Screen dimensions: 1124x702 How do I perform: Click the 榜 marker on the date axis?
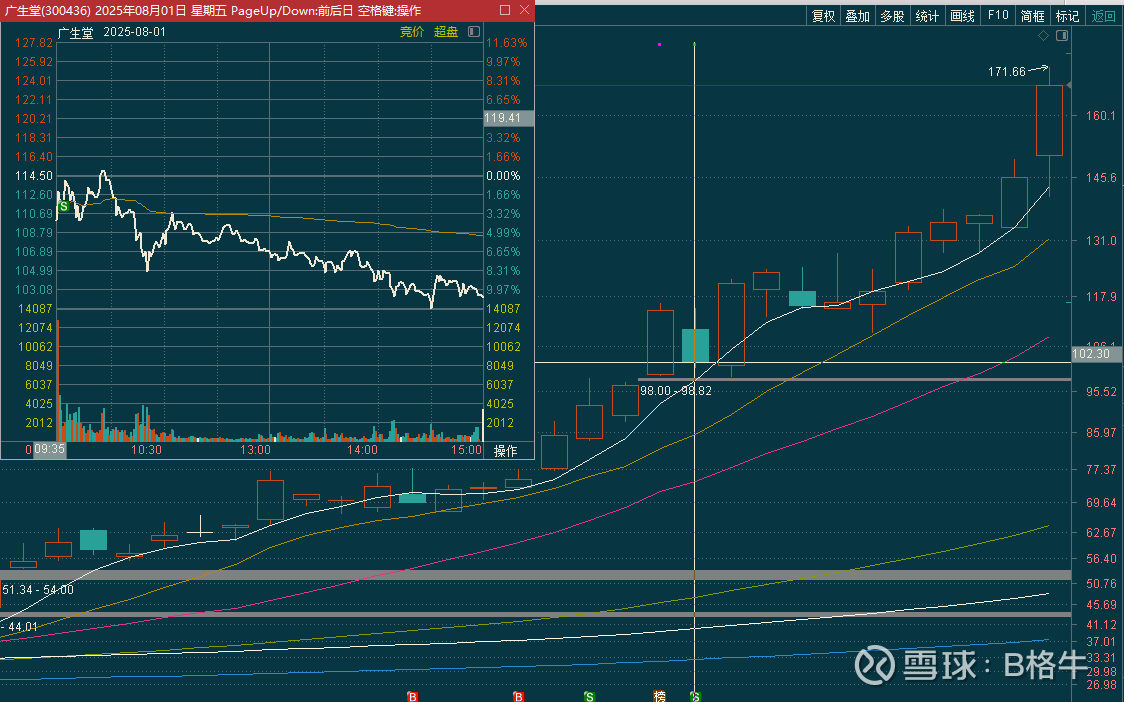[x=659, y=696]
